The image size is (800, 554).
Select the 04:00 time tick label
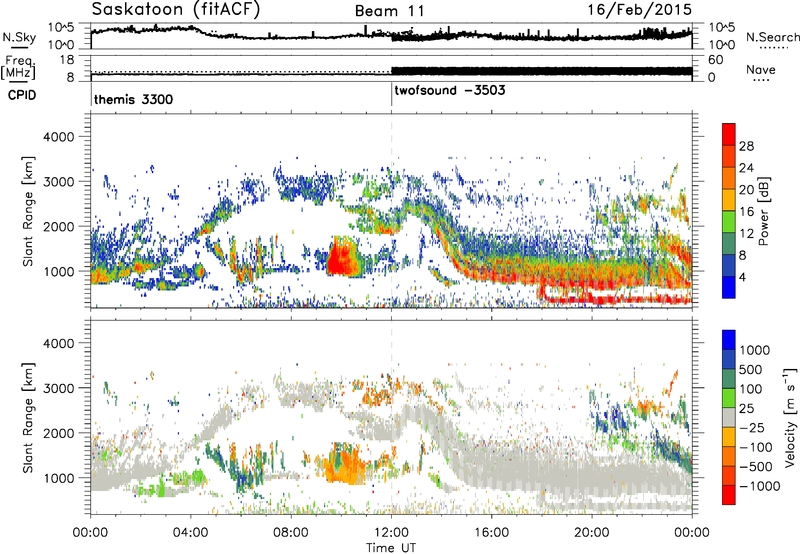tap(190, 533)
